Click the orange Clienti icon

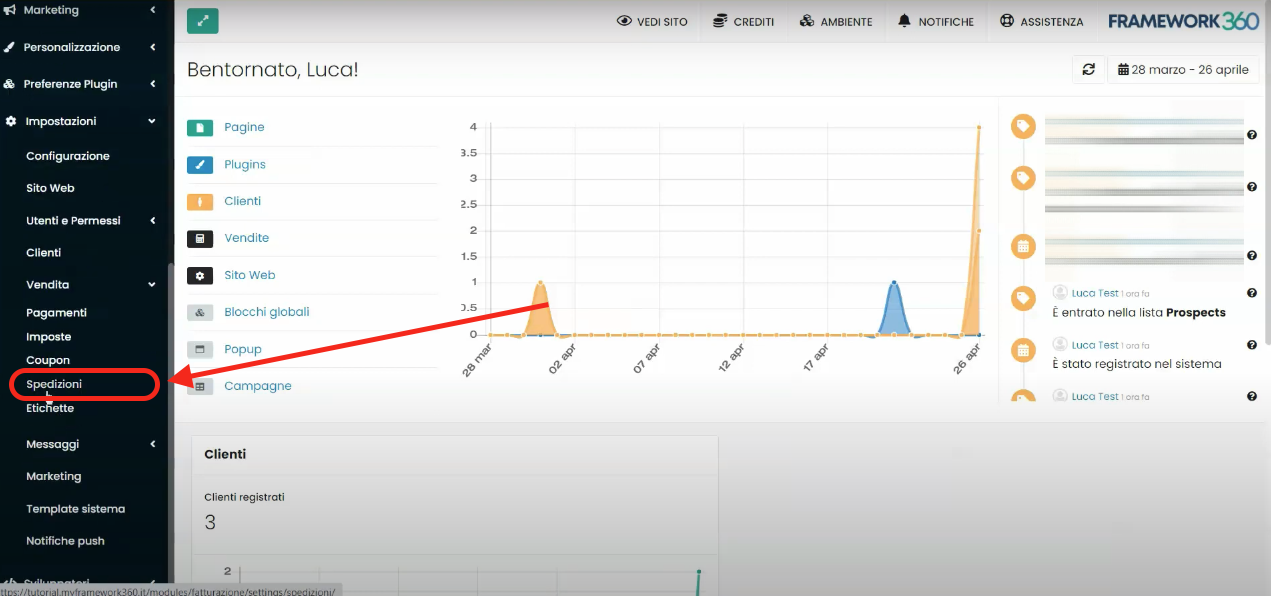(x=200, y=202)
